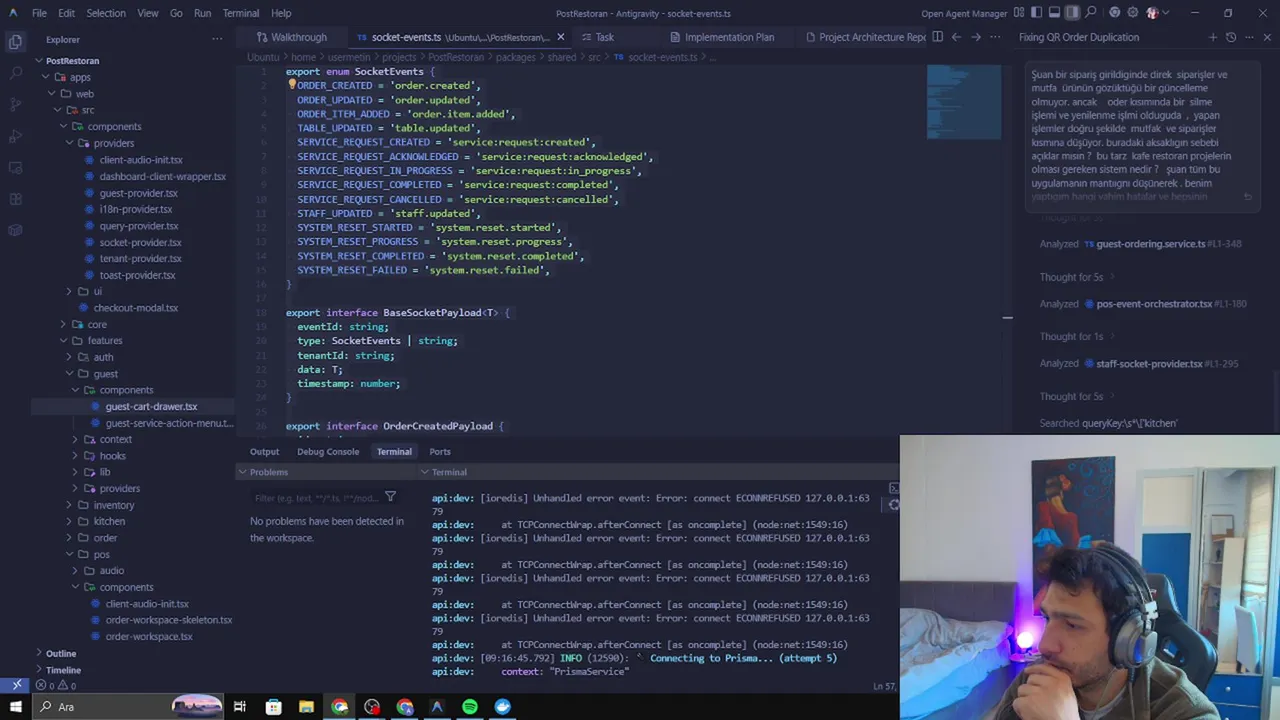Viewport: 1280px width, 720px height.
Task: Go back with editor left arrow
Action: [x=956, y=37]
